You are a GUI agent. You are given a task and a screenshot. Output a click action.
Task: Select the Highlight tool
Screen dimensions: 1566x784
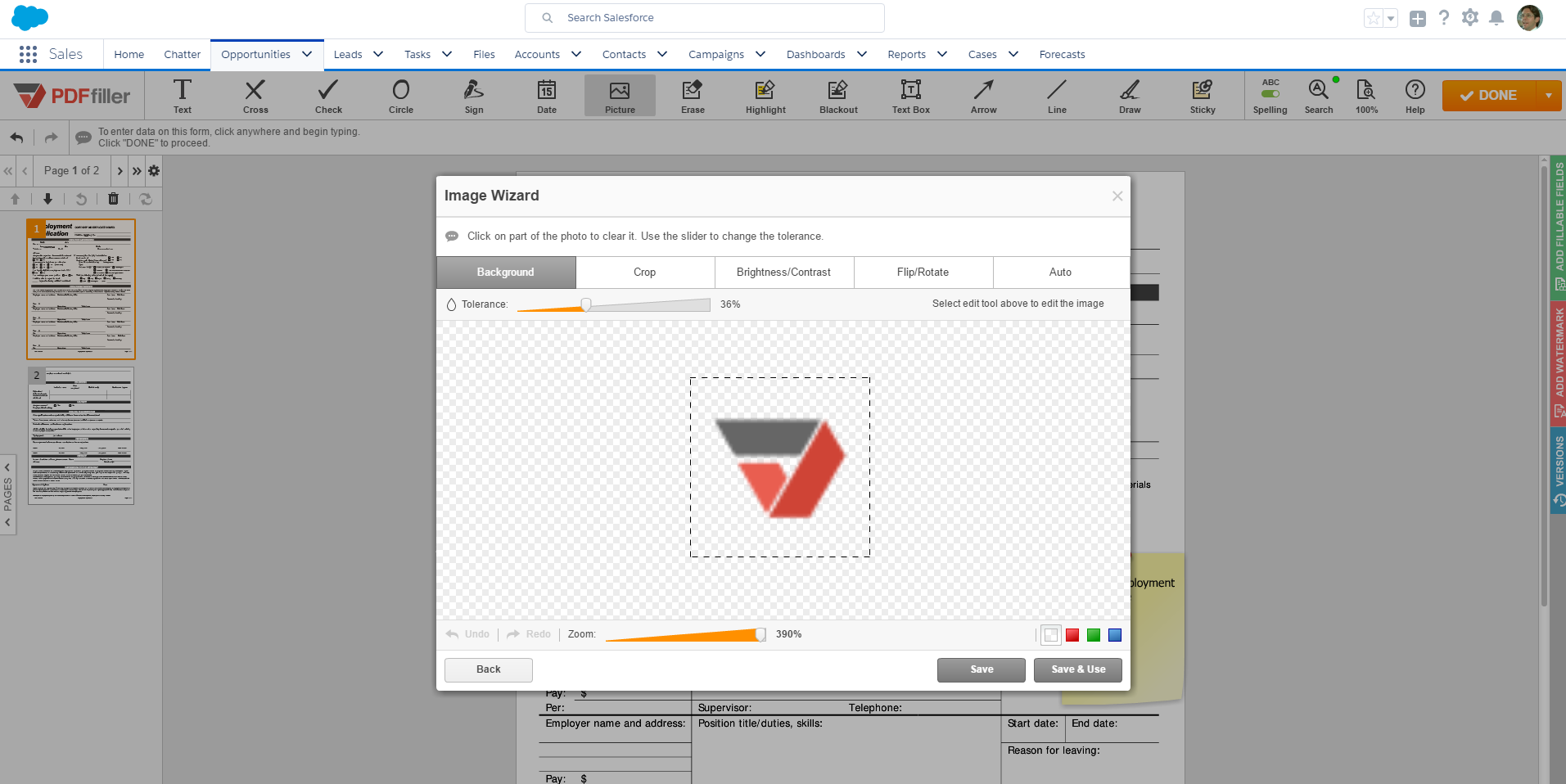(x=765, y=95)
